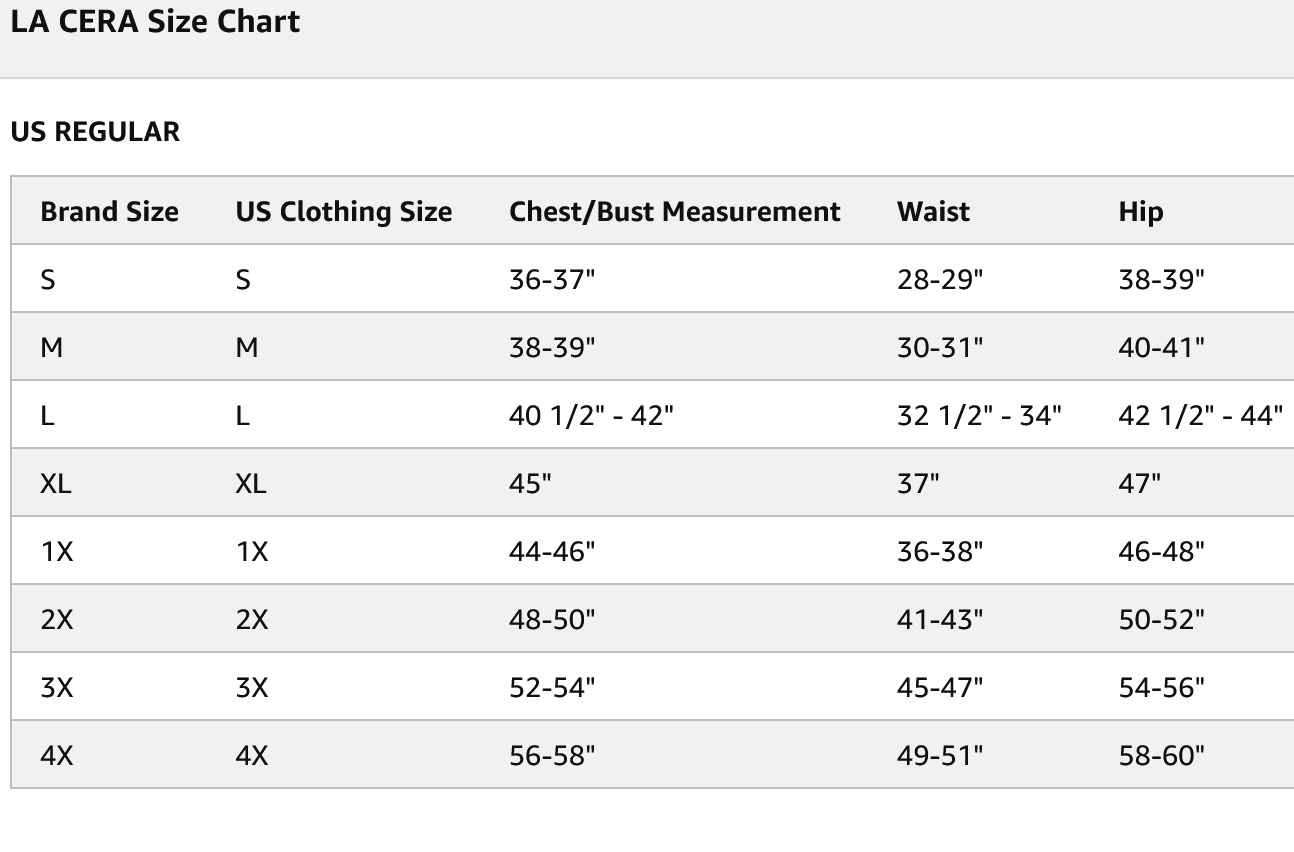
Task: Click the 48-50" chest measurement cell
Action: [x=552, y=619]
